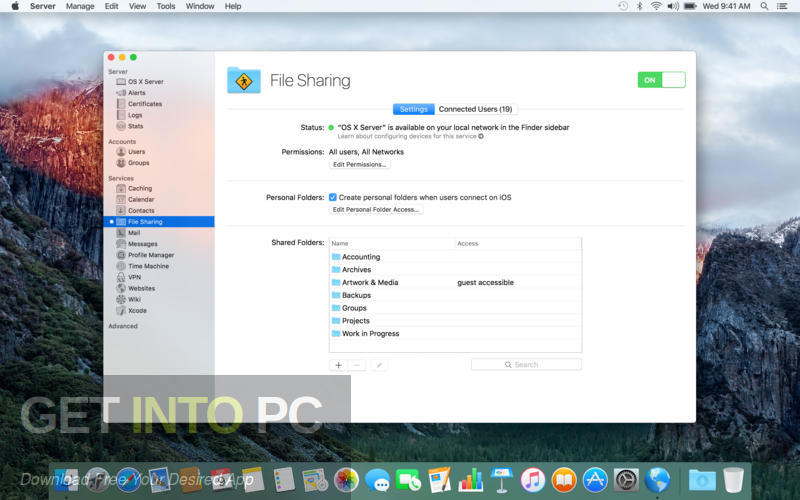Screen dimensions: 800x500
Task: Select the Xcode service
Action: point(132,311)
